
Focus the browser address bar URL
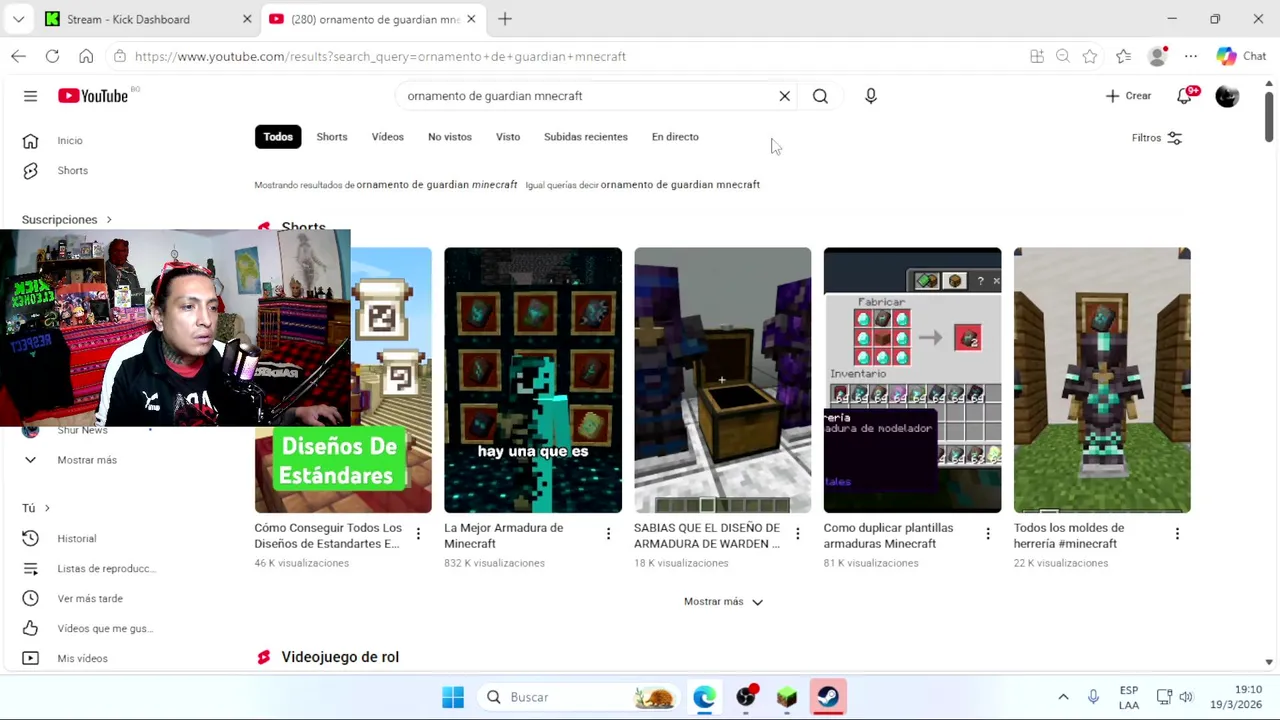point(380,57)
